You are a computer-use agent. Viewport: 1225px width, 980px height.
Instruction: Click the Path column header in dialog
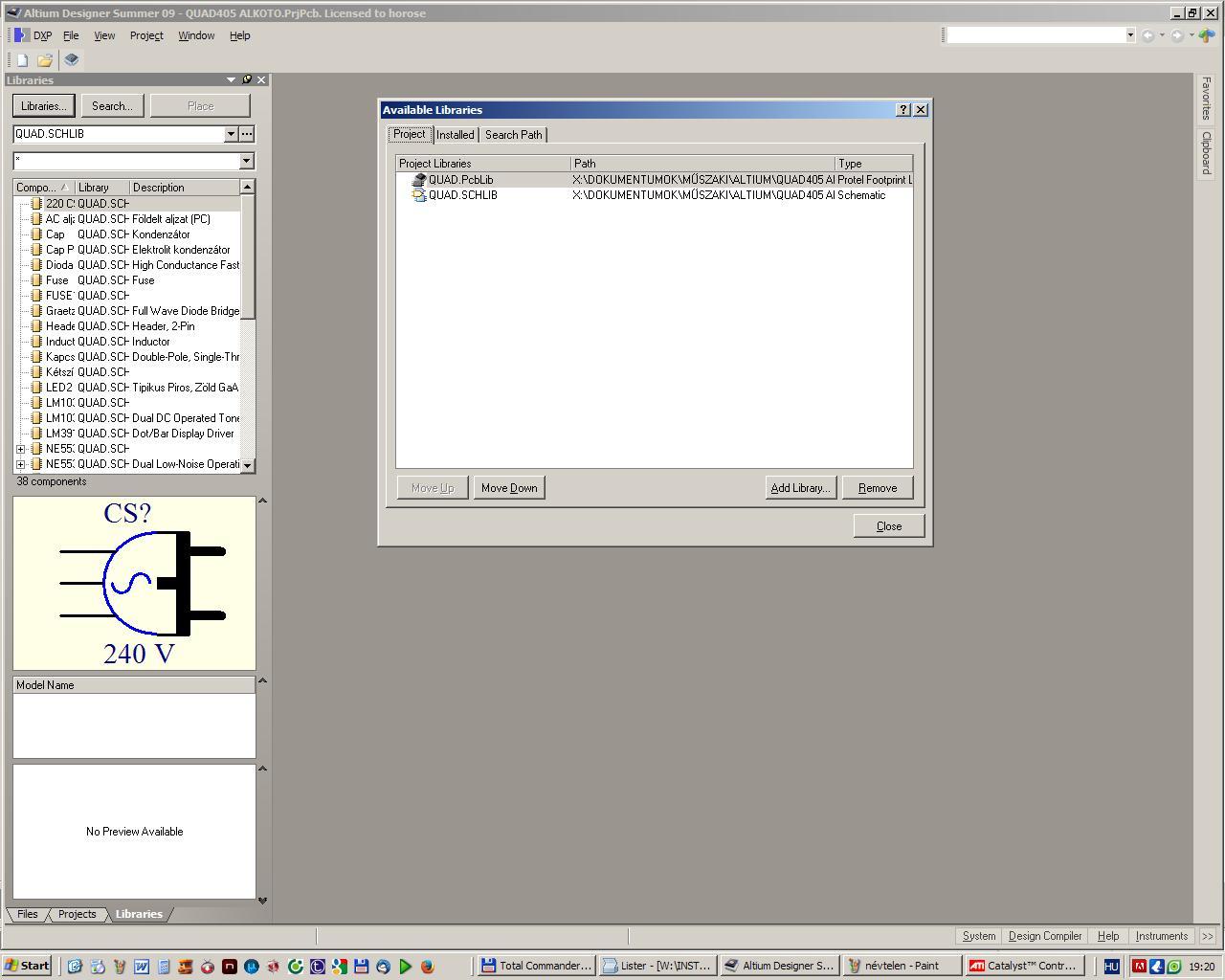(703, 164)
